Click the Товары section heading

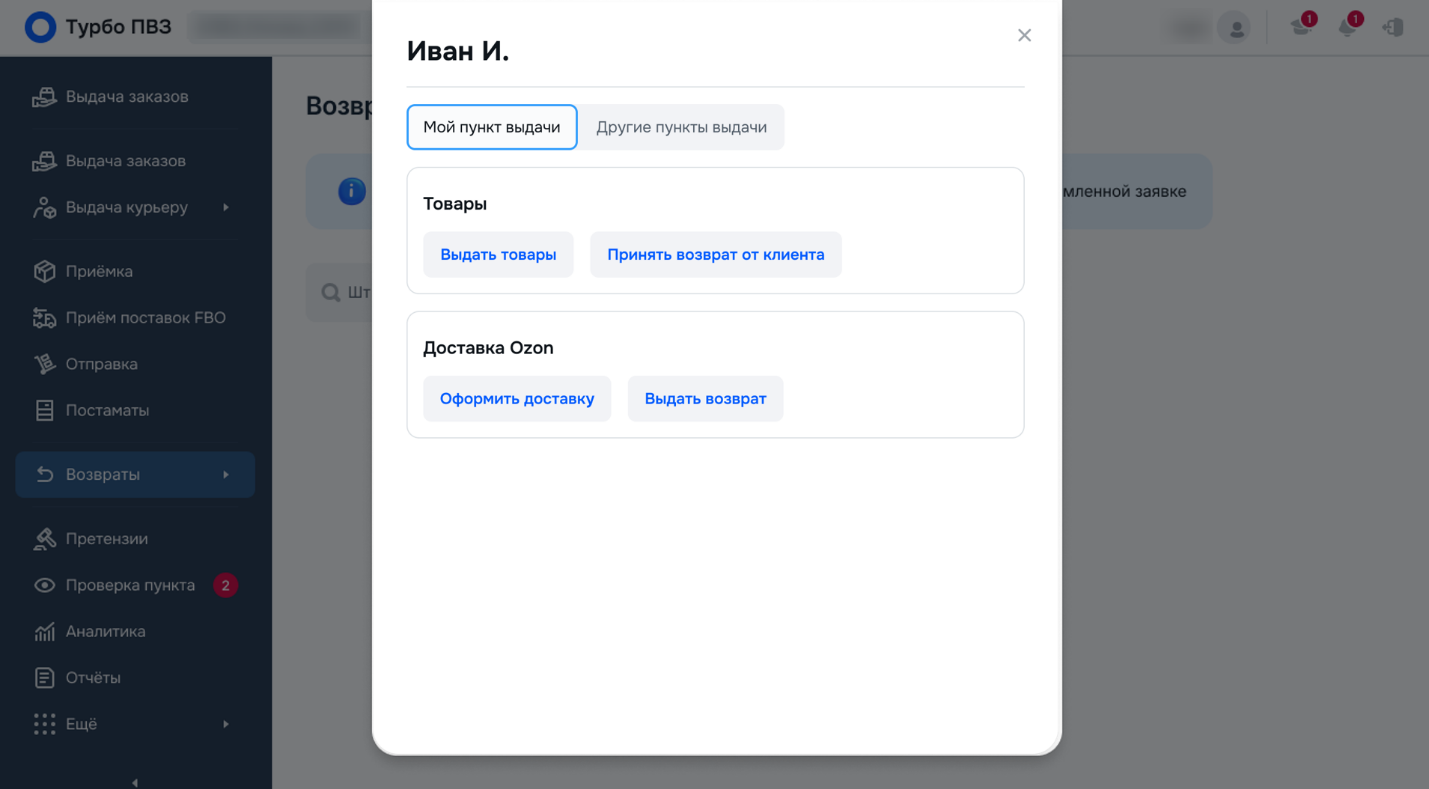(x=455, y=204)
